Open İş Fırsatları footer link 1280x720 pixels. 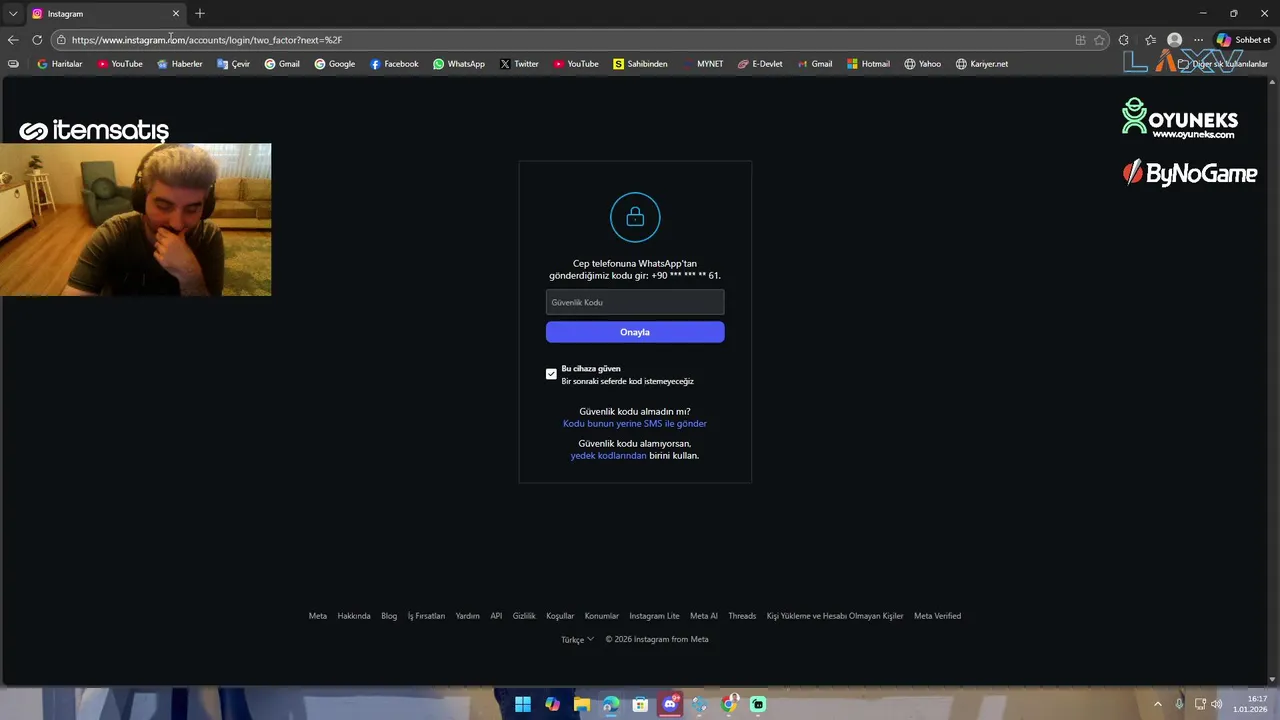pos(426,616)
